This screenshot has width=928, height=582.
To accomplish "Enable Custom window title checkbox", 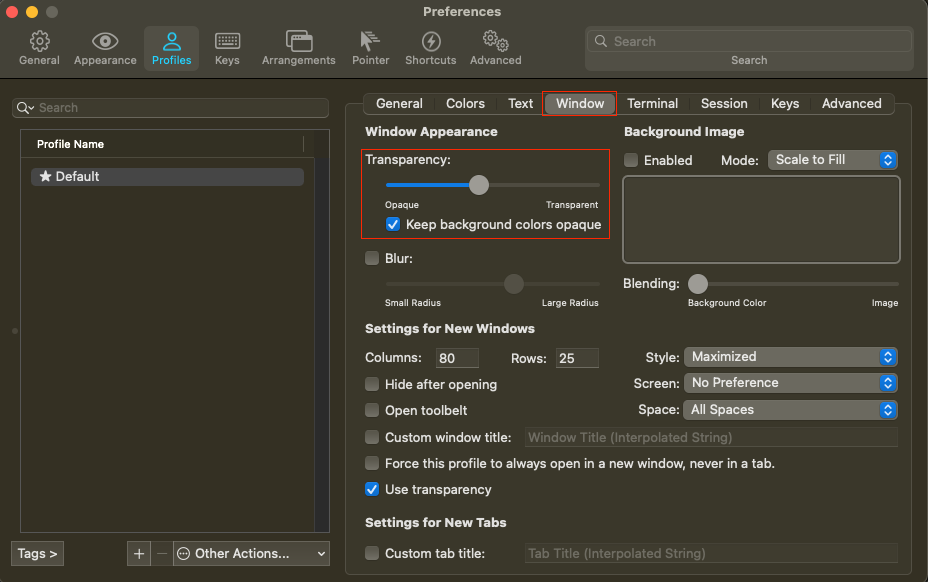I will coord(372,437).
